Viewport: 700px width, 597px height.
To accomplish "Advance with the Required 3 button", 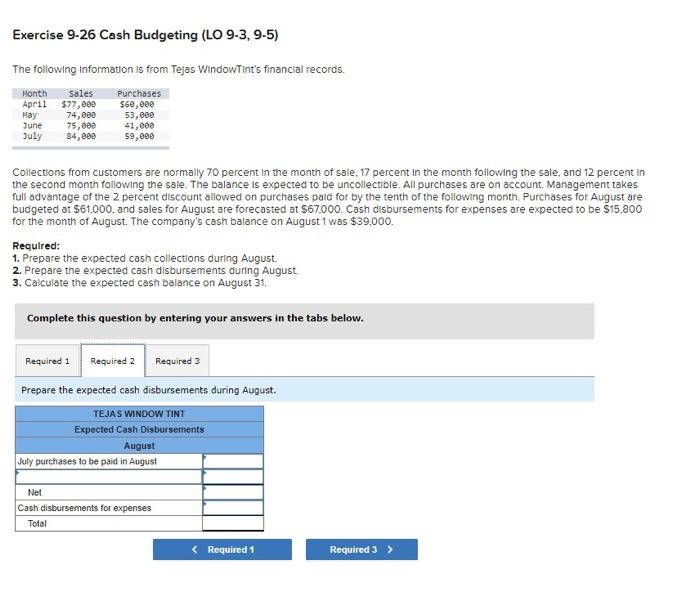I will [362, 549].
